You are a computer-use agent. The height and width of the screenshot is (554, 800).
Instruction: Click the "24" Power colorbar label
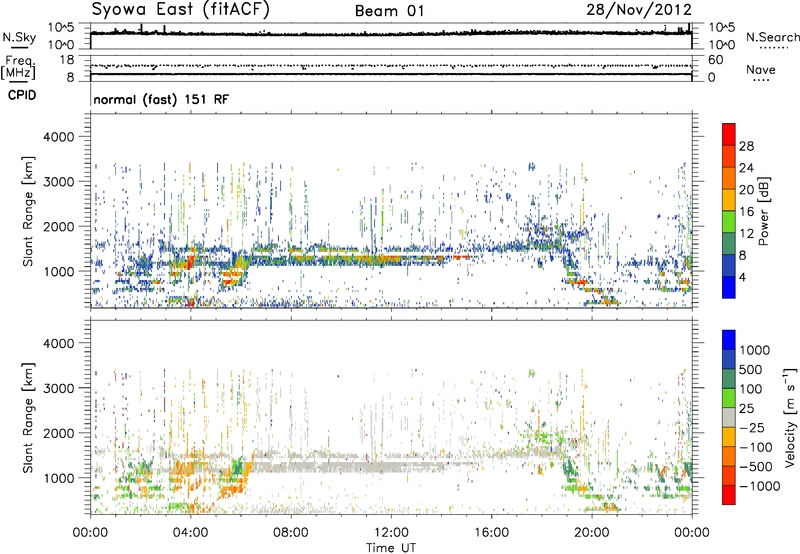pyautogui.click(x=746, y=168)
